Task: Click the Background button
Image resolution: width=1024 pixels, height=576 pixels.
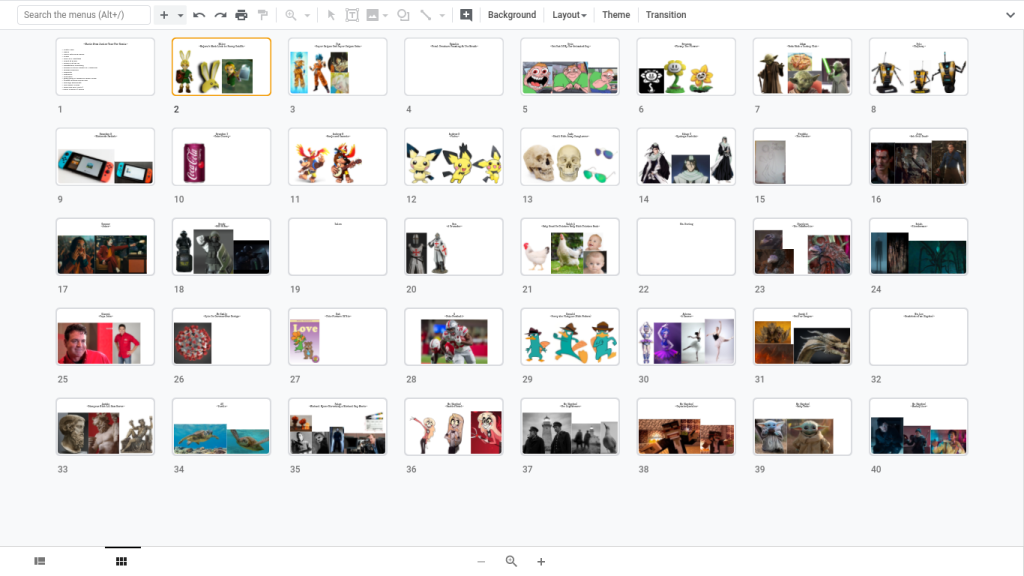Action: (x=512, y=15)
